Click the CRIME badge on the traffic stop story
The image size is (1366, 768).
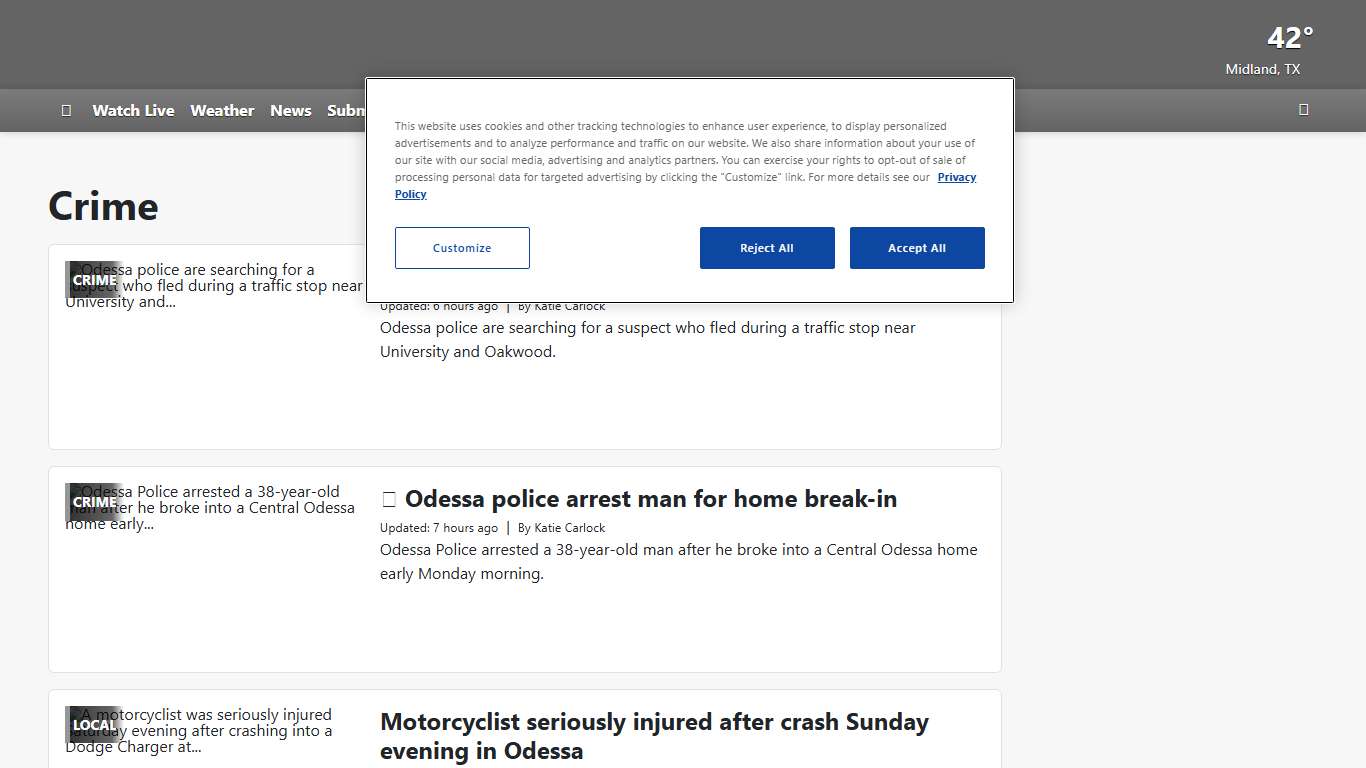pyautogui.click(x=93, y=280)
